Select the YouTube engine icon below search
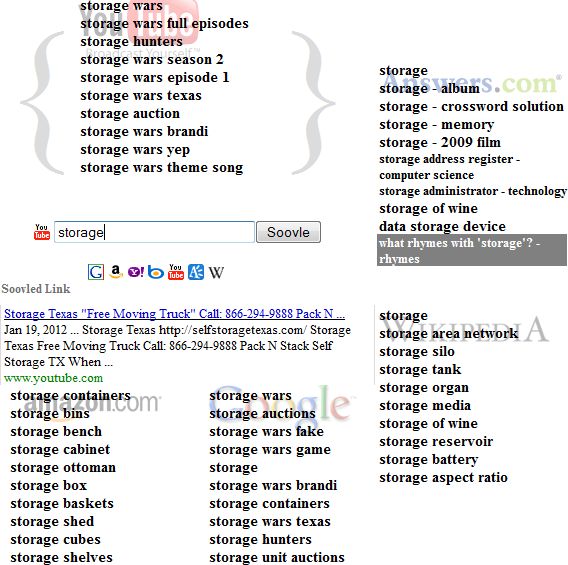The height and width of the screenshot is (565, 568). [x=176, y=272]
